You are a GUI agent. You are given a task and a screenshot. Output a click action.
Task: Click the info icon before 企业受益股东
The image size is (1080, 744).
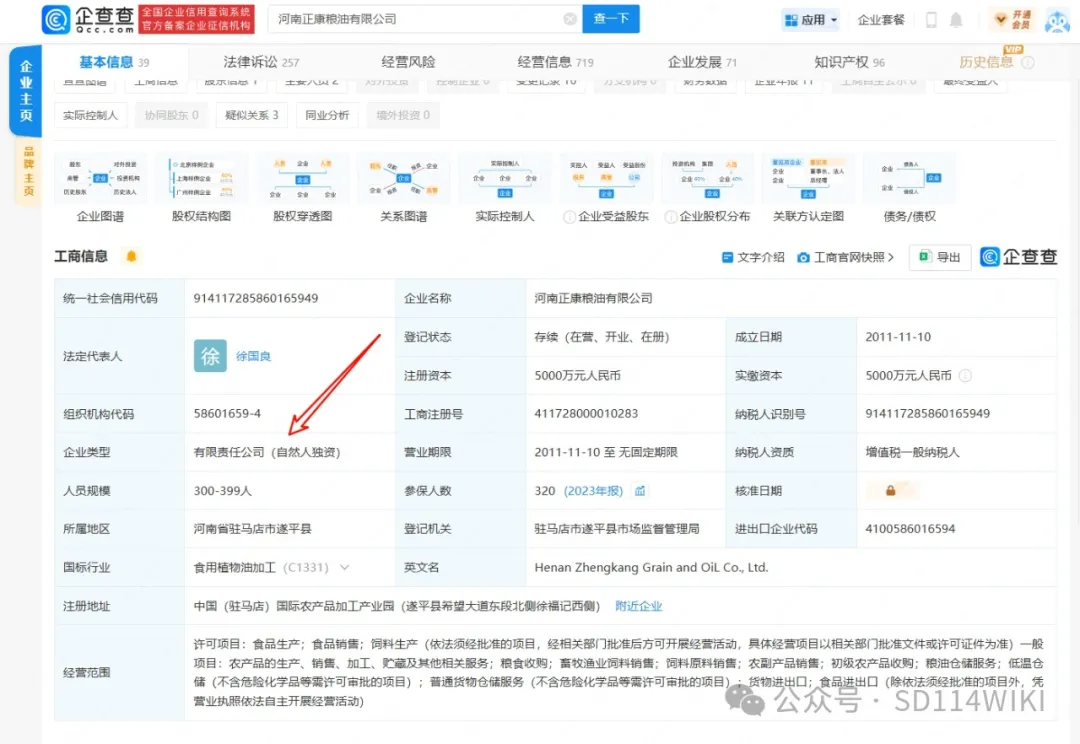click(x=569, y=217)
